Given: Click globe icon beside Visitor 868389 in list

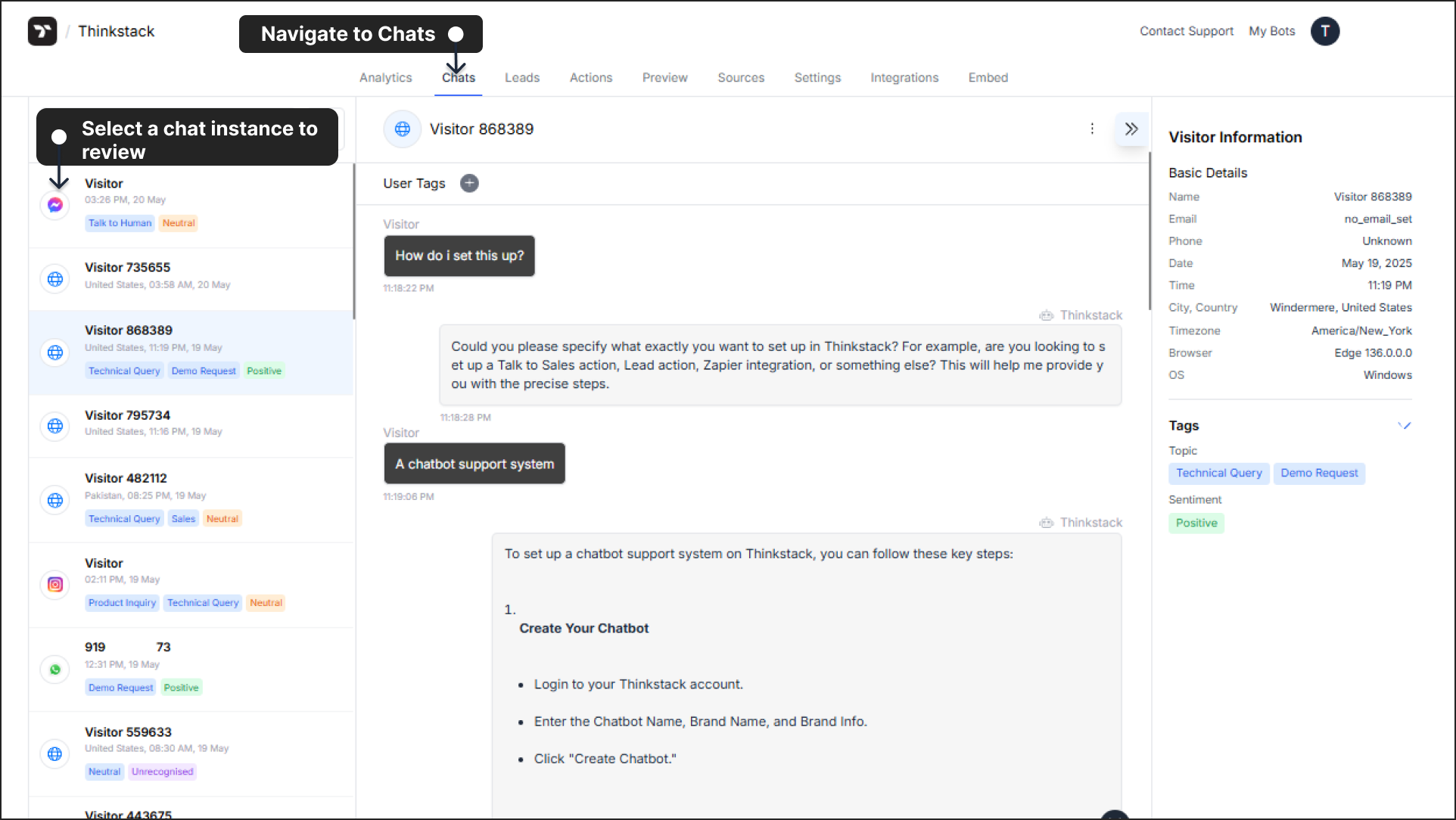Looking at the screenshot, I should click(55, 353).
